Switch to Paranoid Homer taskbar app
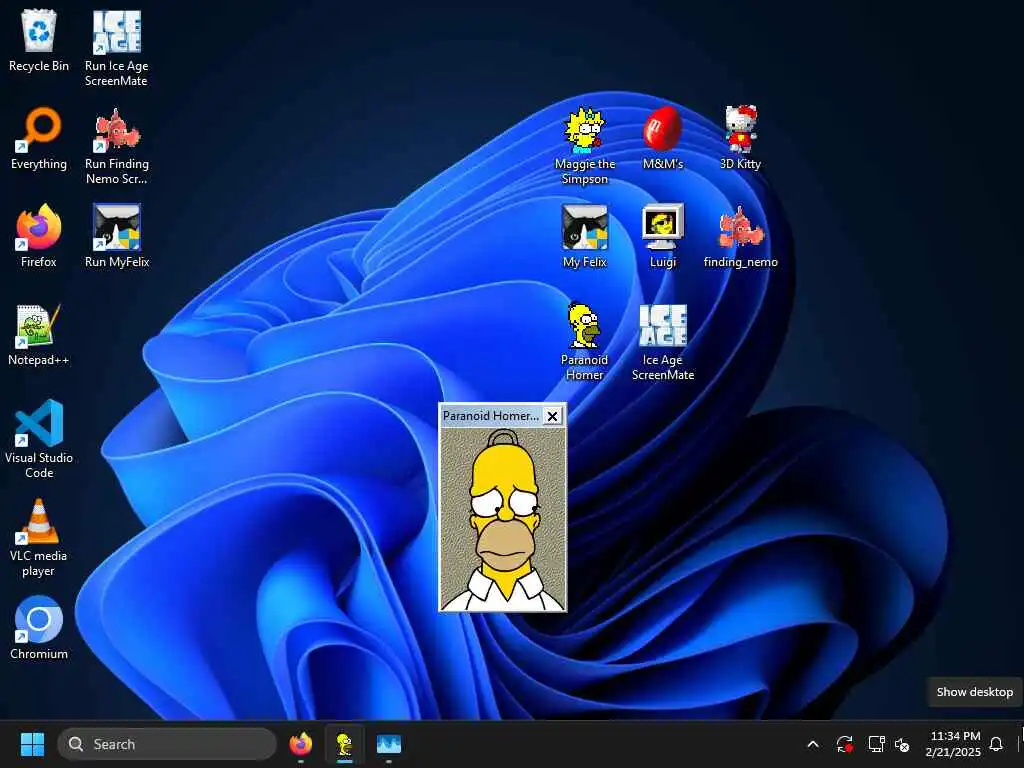The width and height of the screenshot is (1024, 768). [344, 744]
